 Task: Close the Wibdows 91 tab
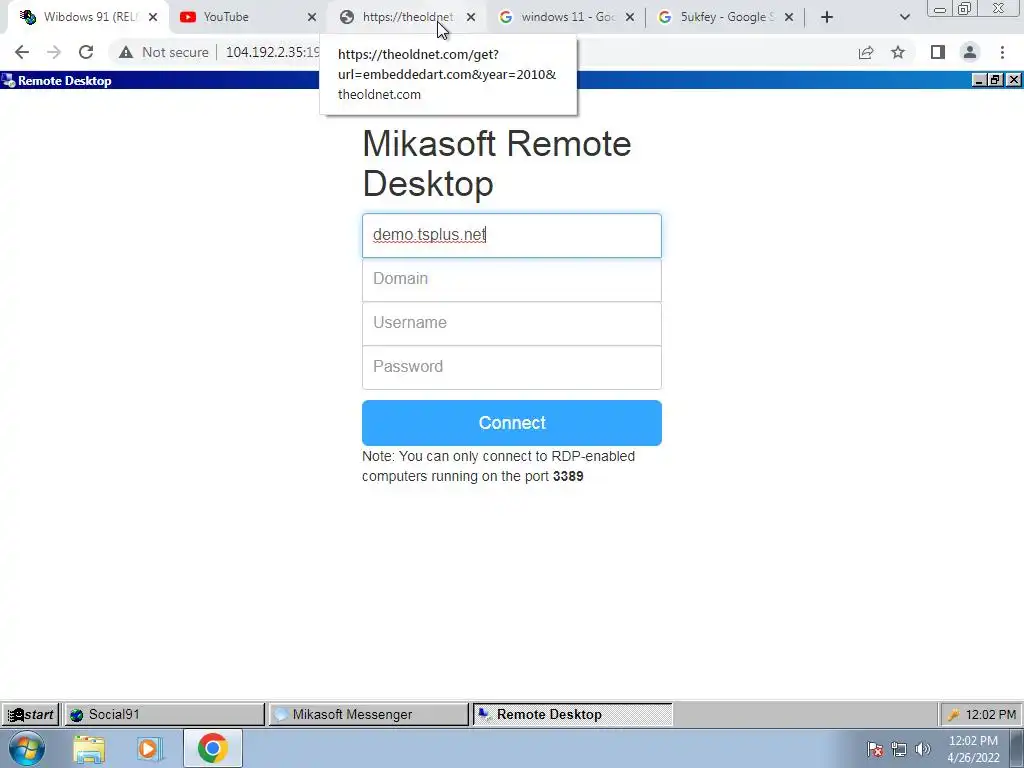tap(153, 17)
